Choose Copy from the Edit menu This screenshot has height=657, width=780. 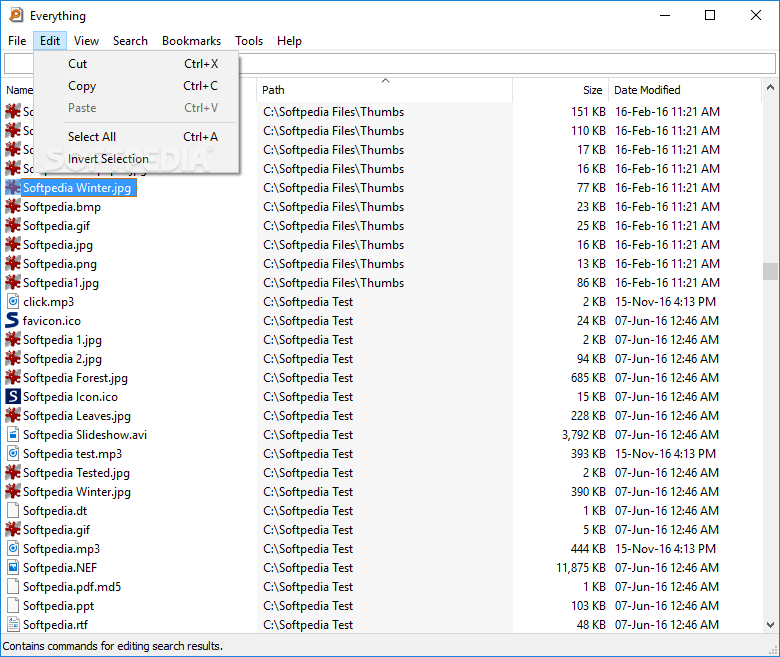[x=136, y=86]
